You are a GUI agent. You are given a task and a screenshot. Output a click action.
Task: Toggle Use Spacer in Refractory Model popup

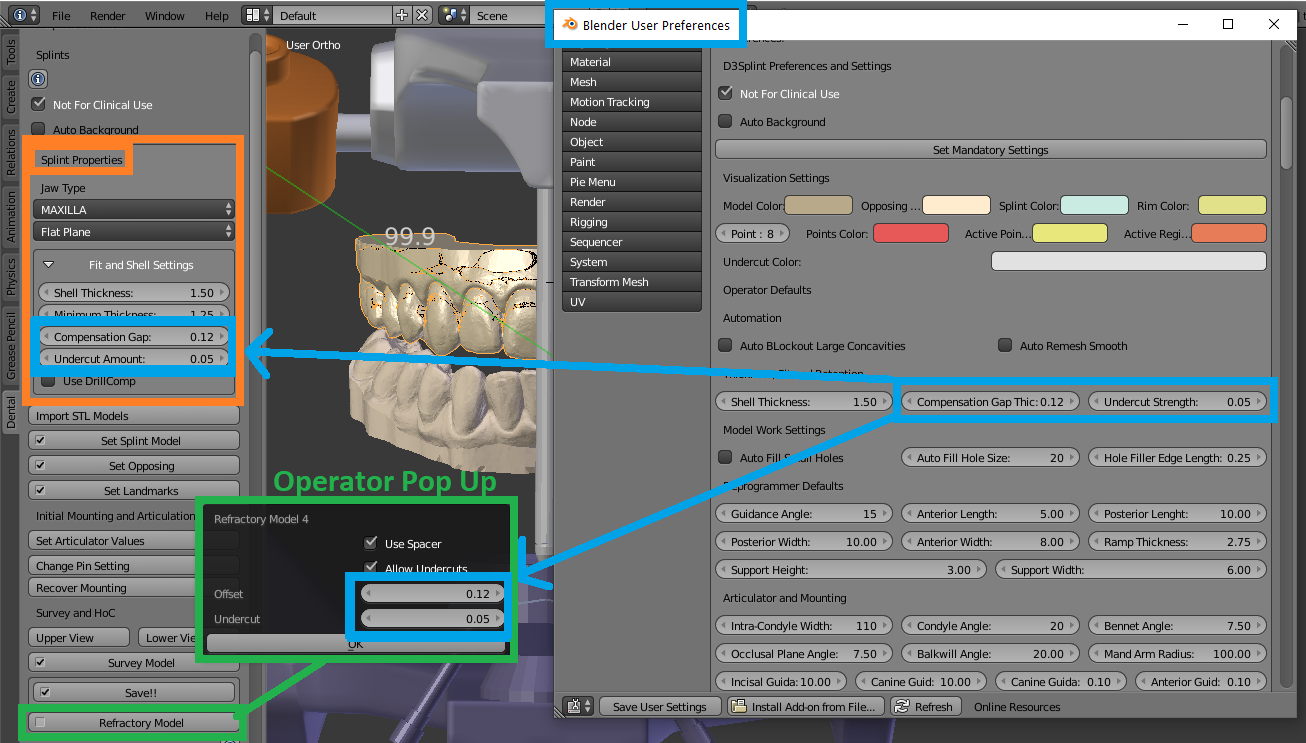371,543
